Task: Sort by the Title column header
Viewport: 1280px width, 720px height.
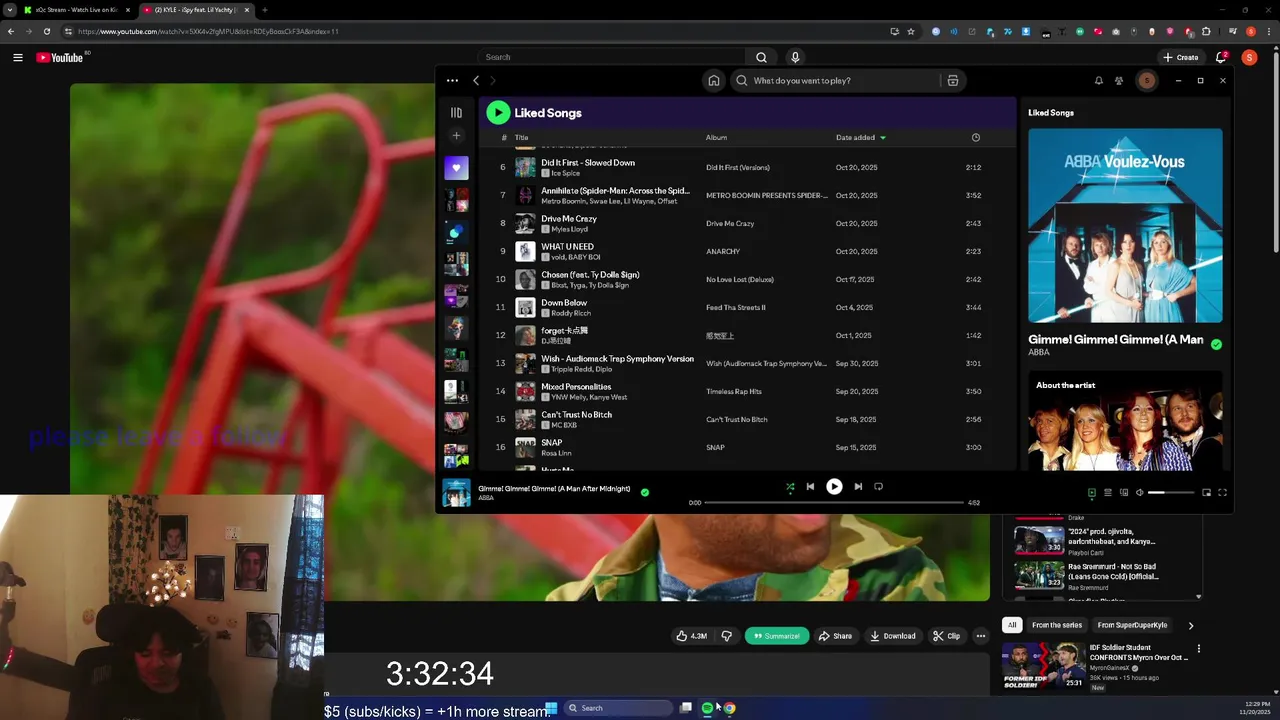Action: (521, 138)
